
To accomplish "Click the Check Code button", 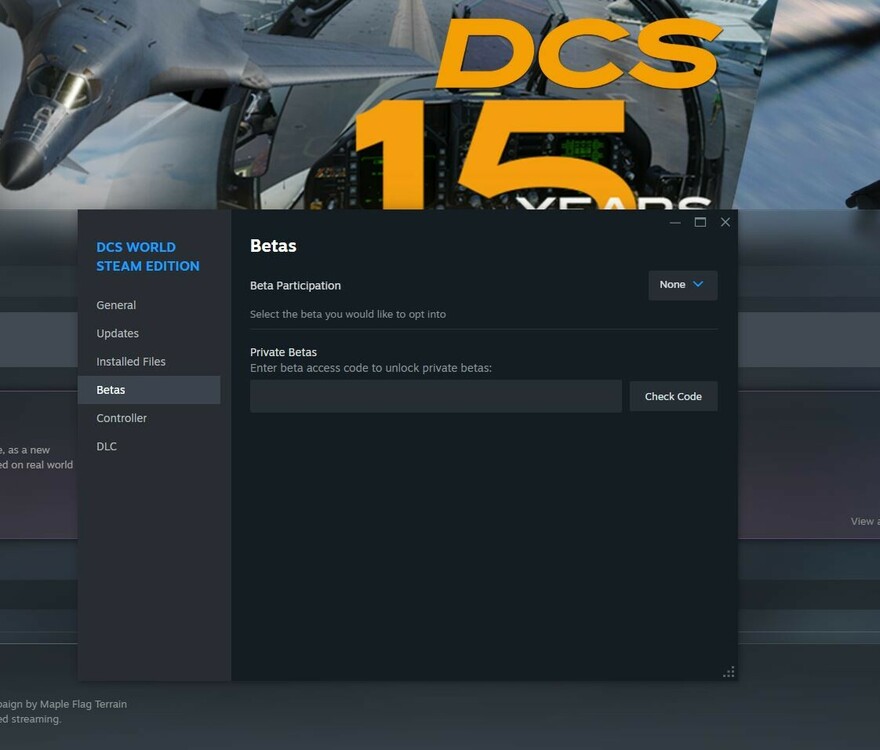I will (673, 396).
